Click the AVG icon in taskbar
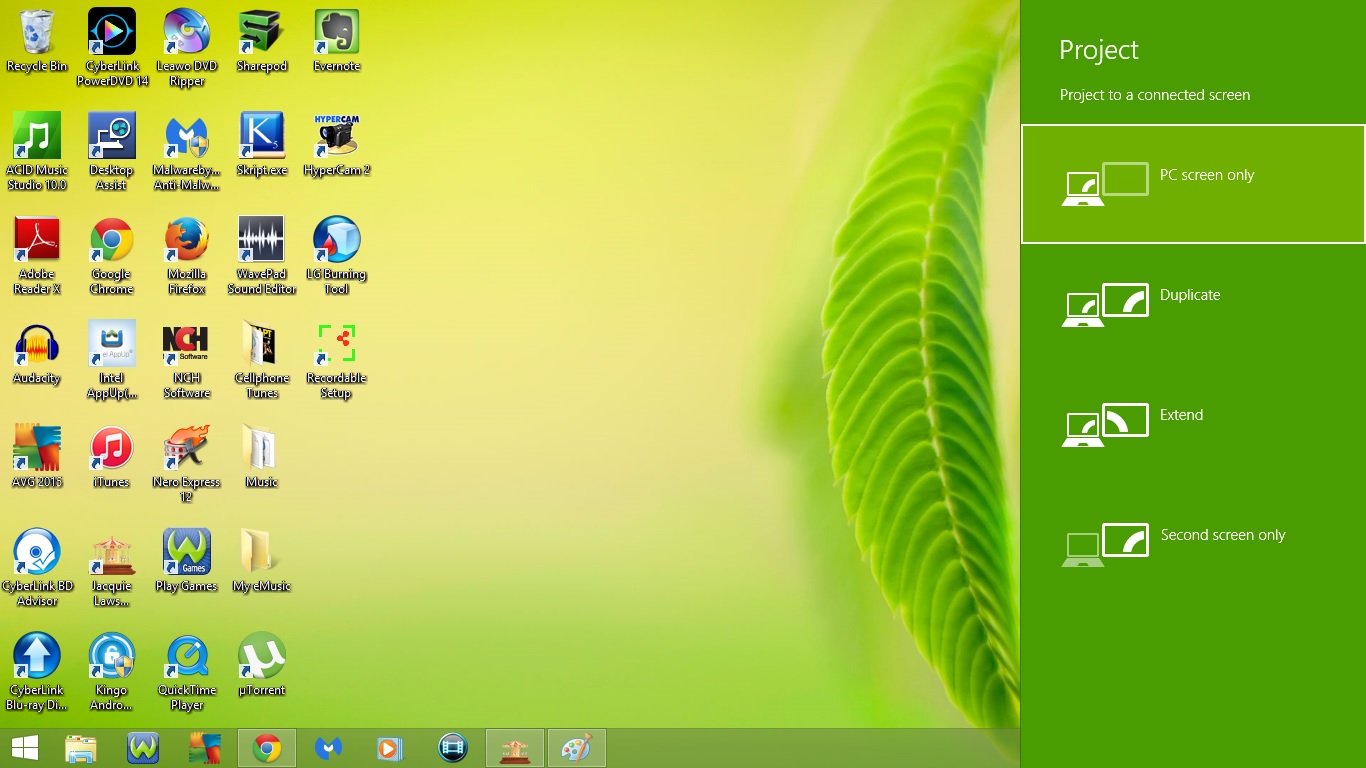 pyautogui.click(x=205, y=748)
